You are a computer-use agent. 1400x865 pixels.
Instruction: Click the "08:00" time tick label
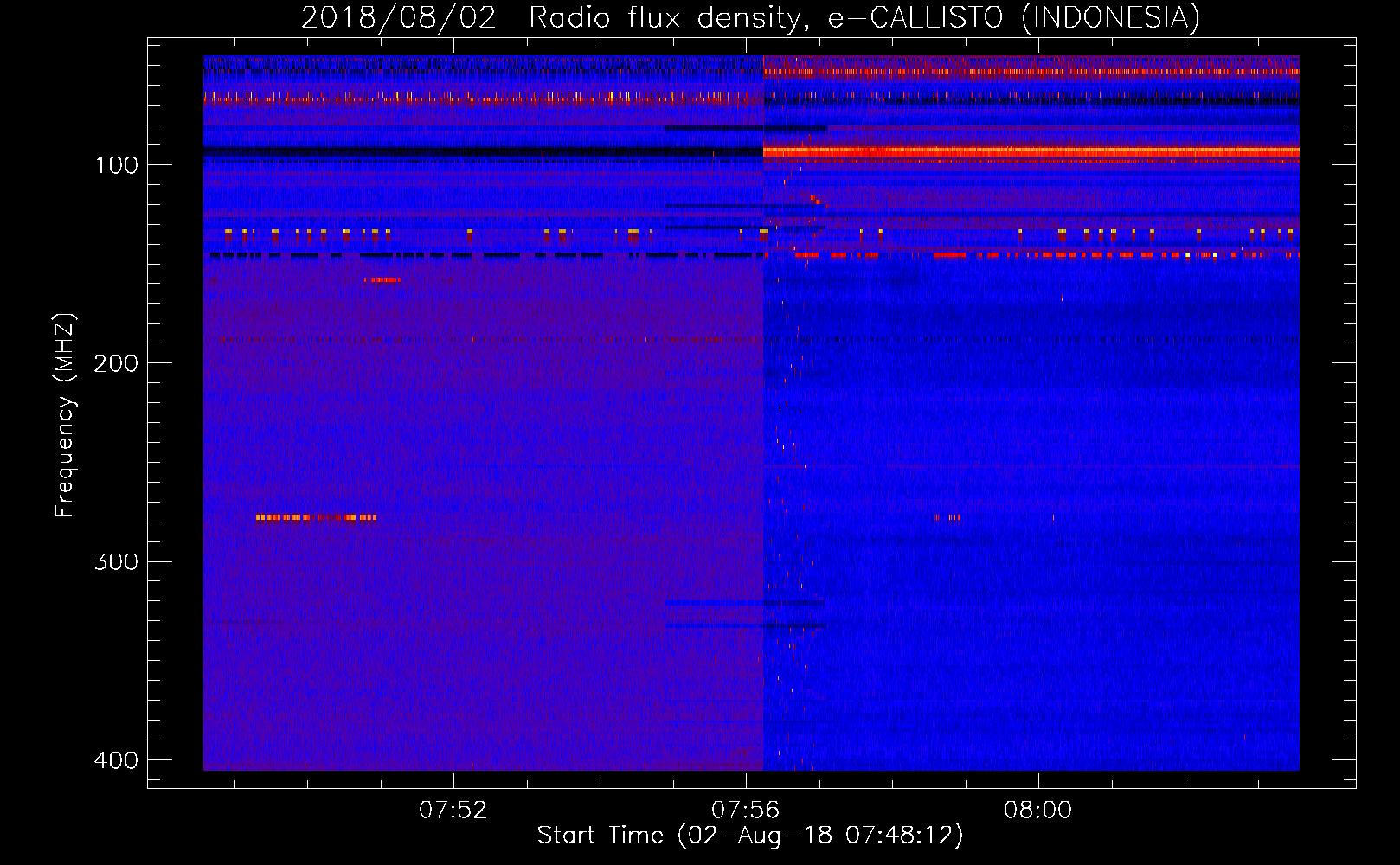1037,811
